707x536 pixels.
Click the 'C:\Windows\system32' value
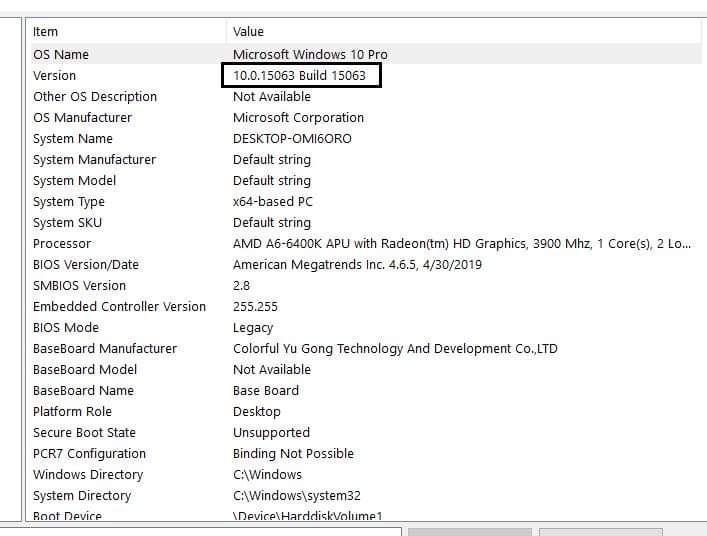(297, 496)
